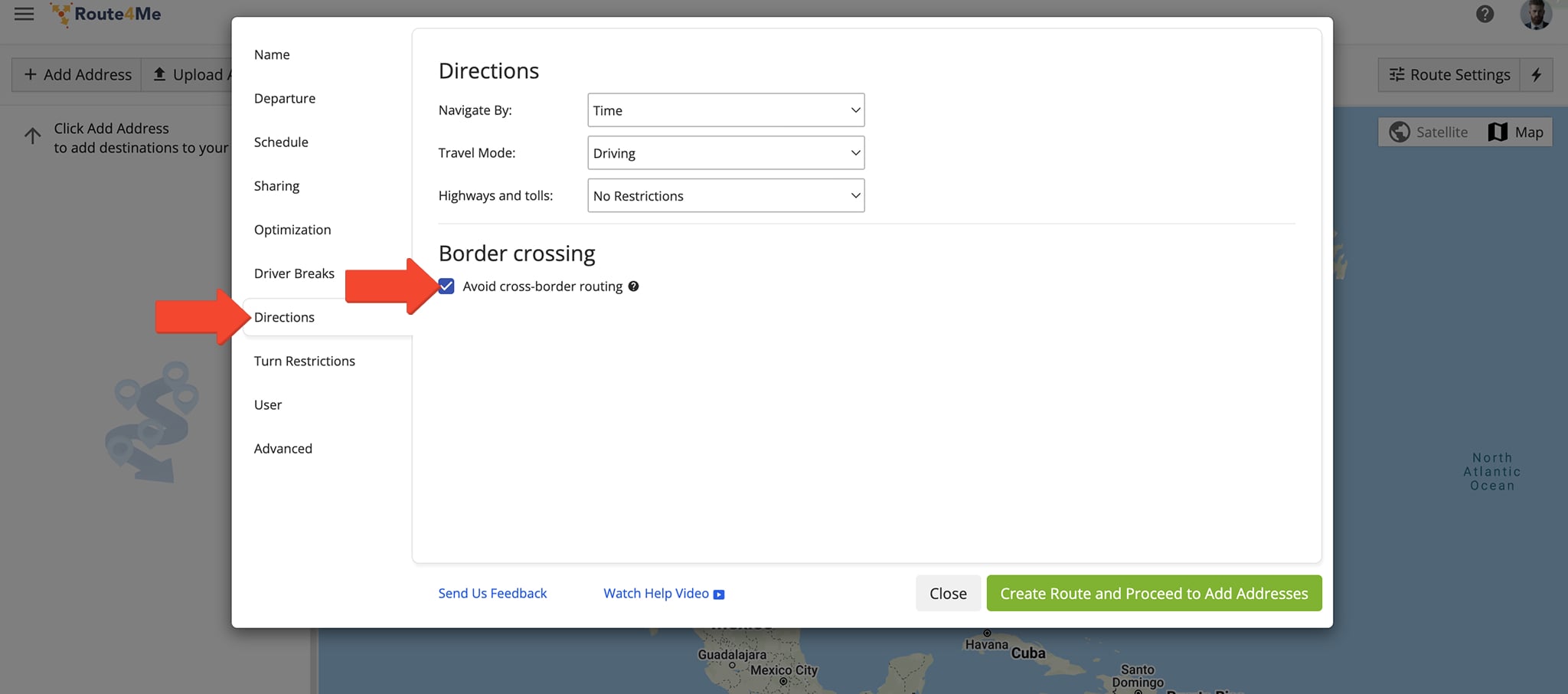Viewport: 1568px width, 694px height.
Task: Click info icon beside Avoid cross-border routing
Action: [x=633, y=286]
